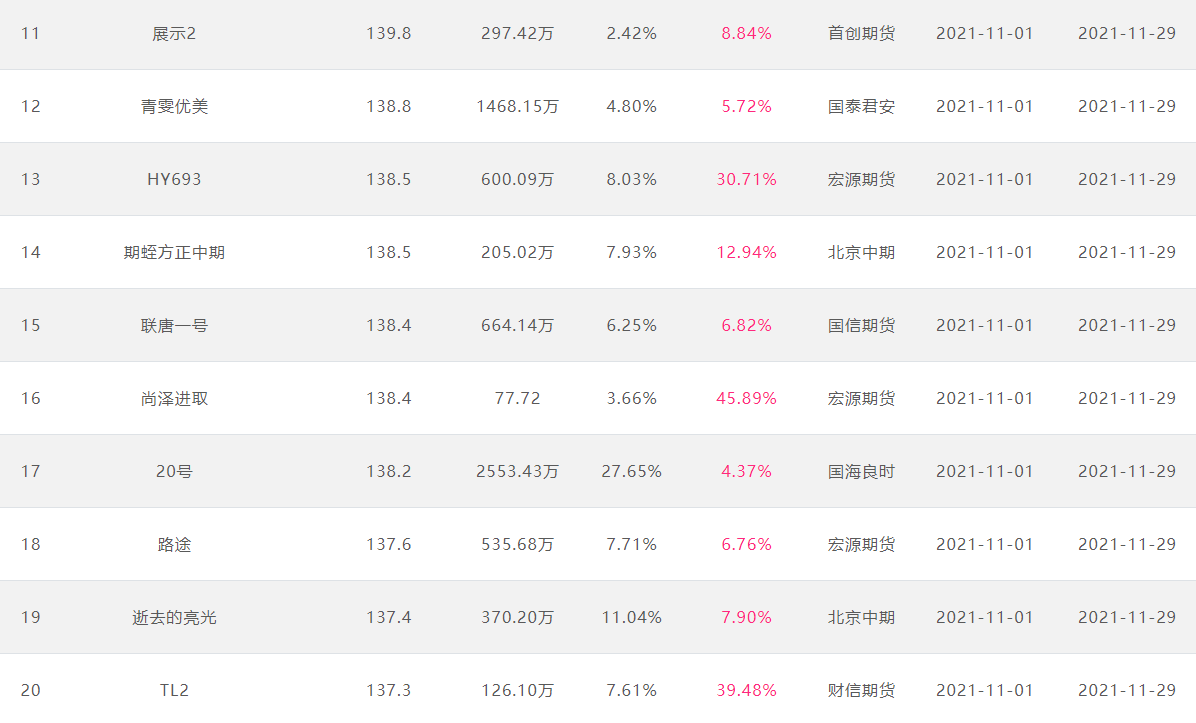Open the 展示2 account name
The height and width of the screenshot is (723, 1196).
tap(174, 34)
